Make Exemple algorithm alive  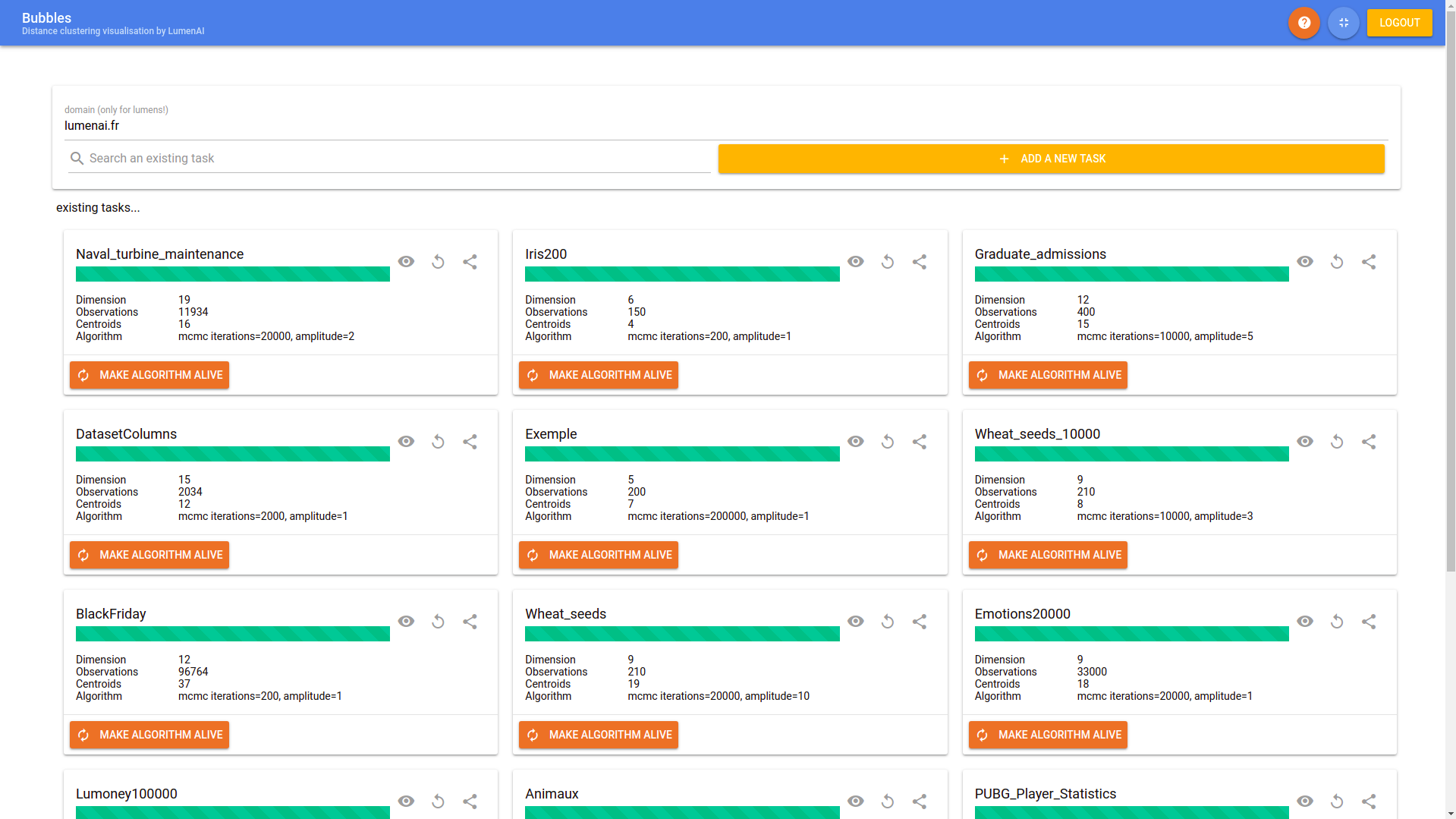(x=599, y=555)
